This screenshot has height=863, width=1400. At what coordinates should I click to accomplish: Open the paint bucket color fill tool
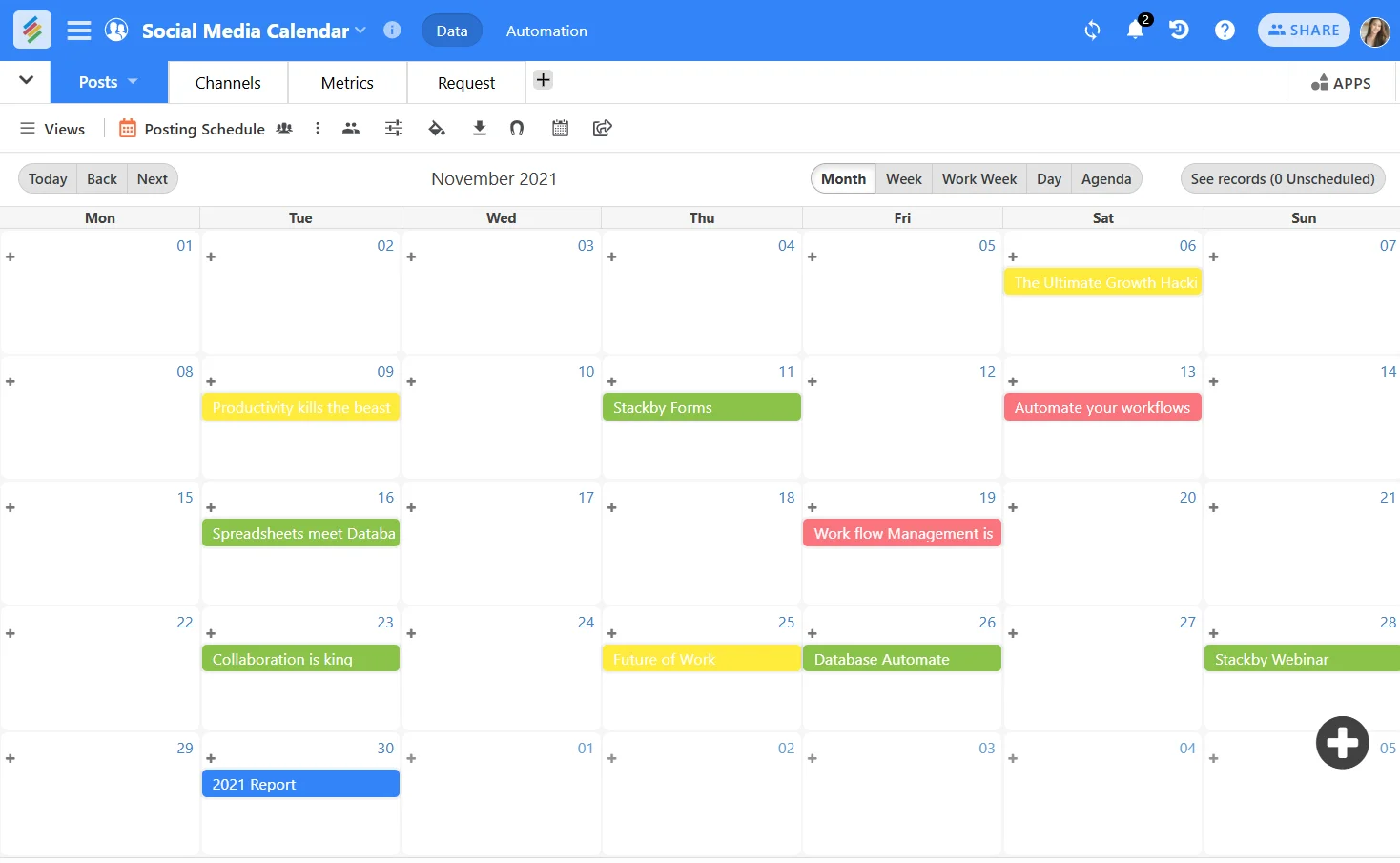coord(437,128)
